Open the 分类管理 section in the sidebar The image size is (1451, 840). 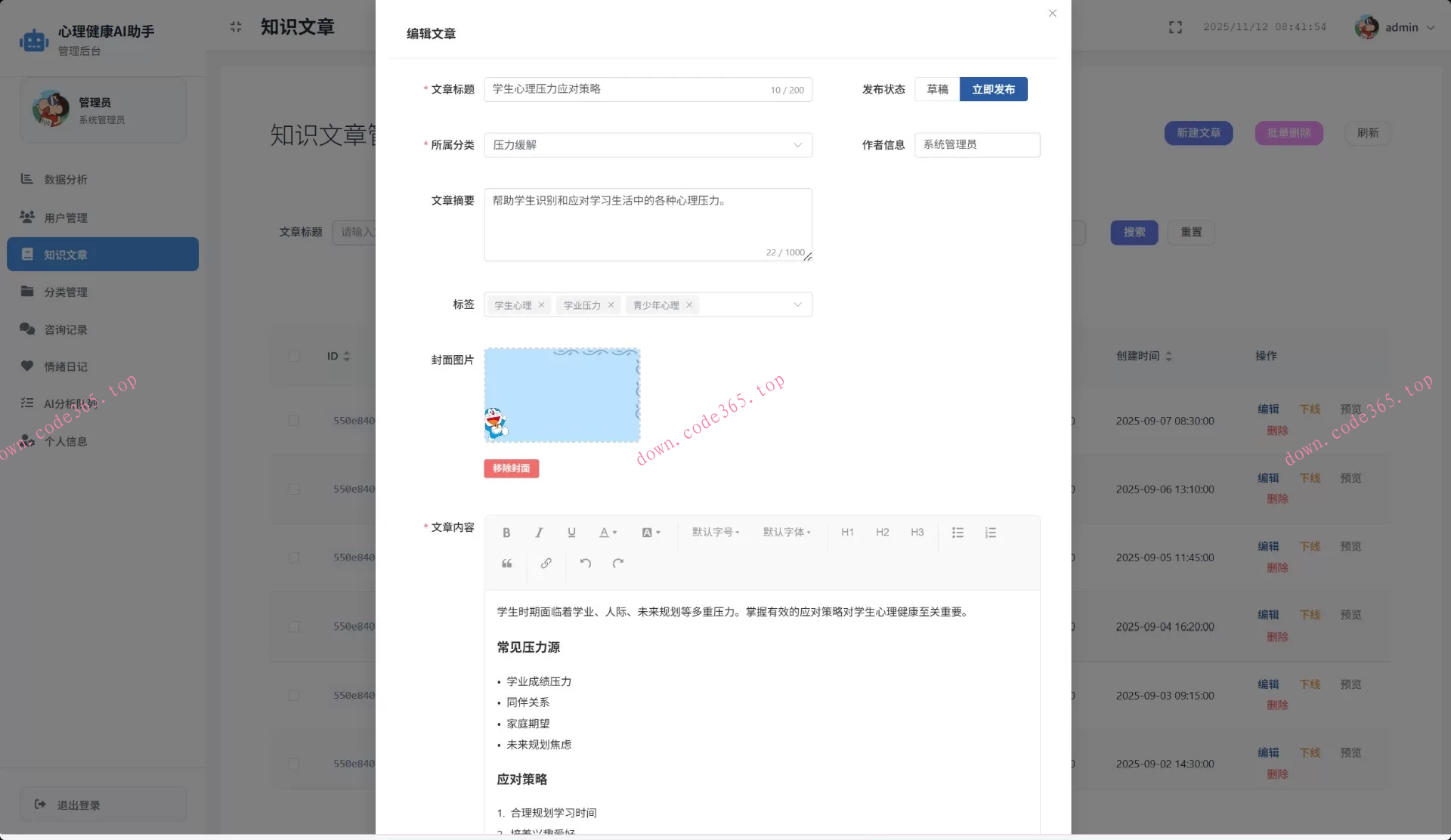pos(67,292)
